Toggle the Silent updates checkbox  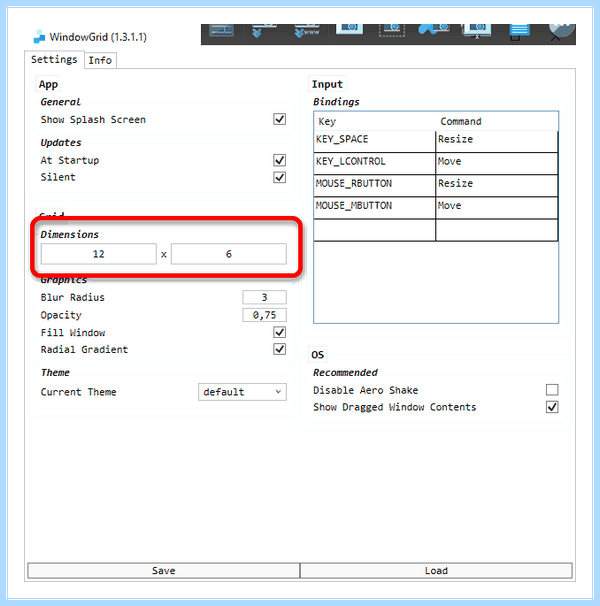280,177
